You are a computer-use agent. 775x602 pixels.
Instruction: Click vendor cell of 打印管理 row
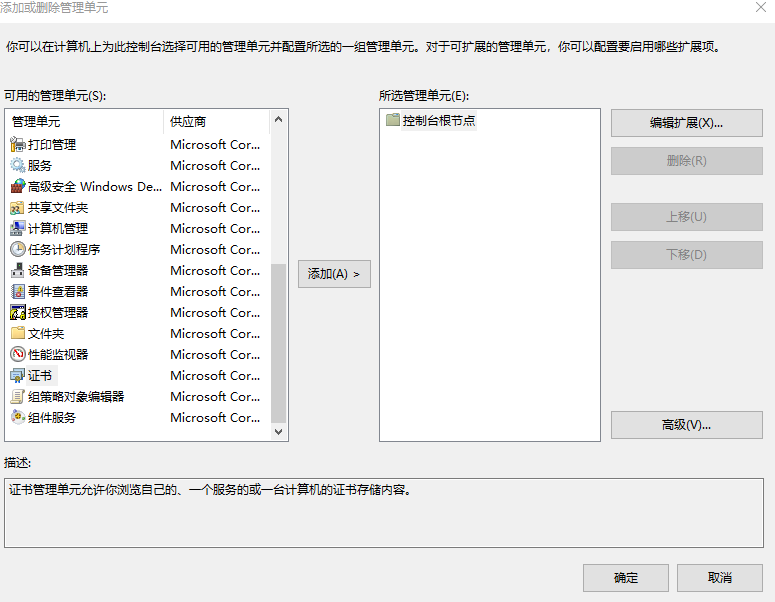pos(215,144)
